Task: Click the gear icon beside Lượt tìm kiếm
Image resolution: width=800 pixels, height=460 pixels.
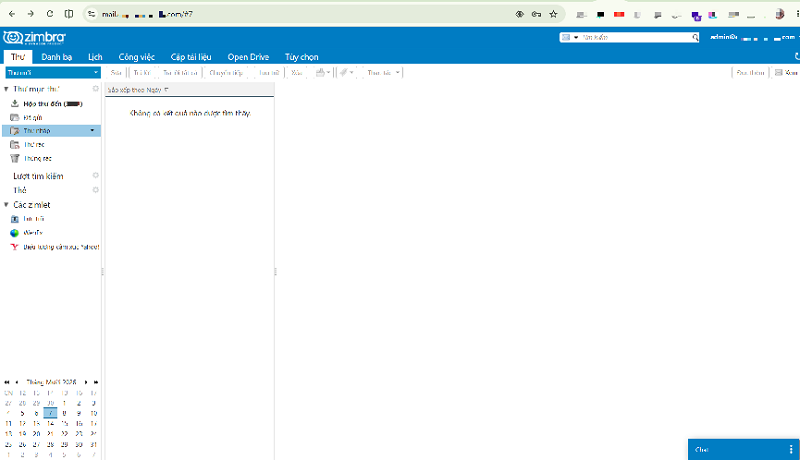Action: tap(95, 175)
